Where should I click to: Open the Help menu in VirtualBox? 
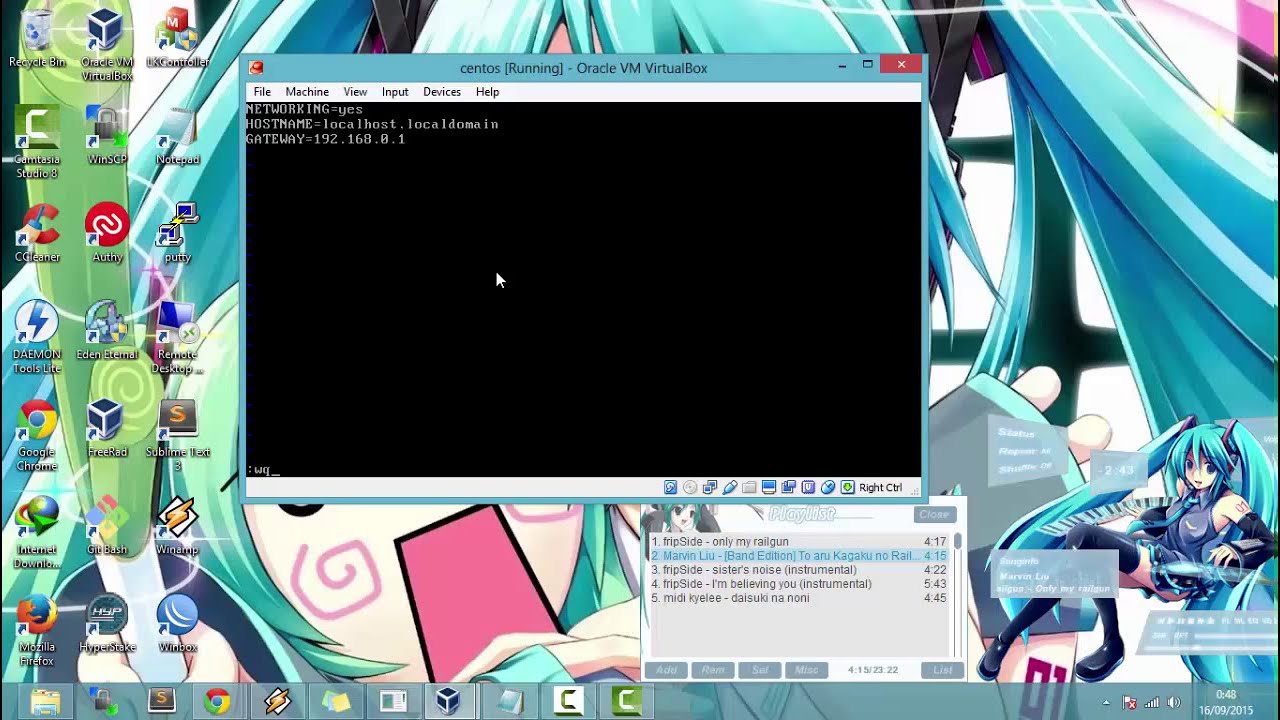pyautogui.click(x=487, y=92)
